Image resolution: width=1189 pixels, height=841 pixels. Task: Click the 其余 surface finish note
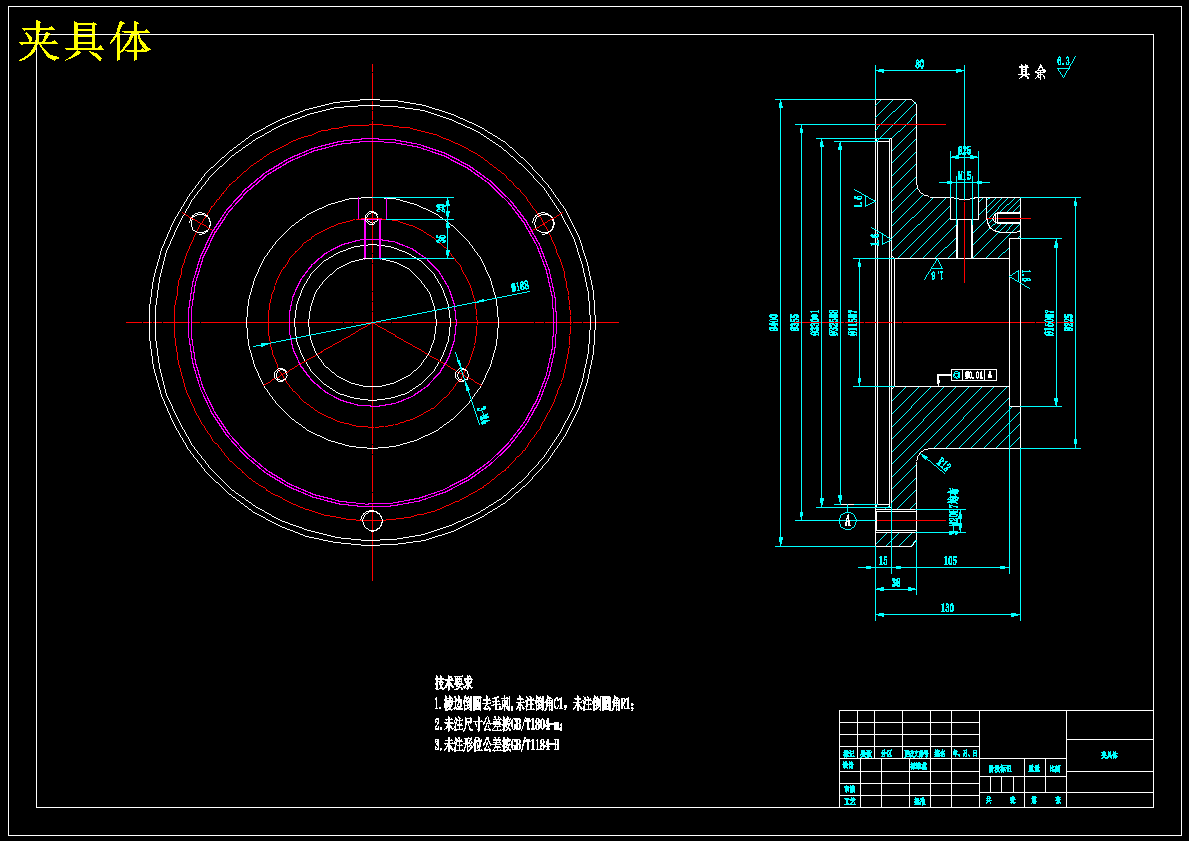point(1032,72)
